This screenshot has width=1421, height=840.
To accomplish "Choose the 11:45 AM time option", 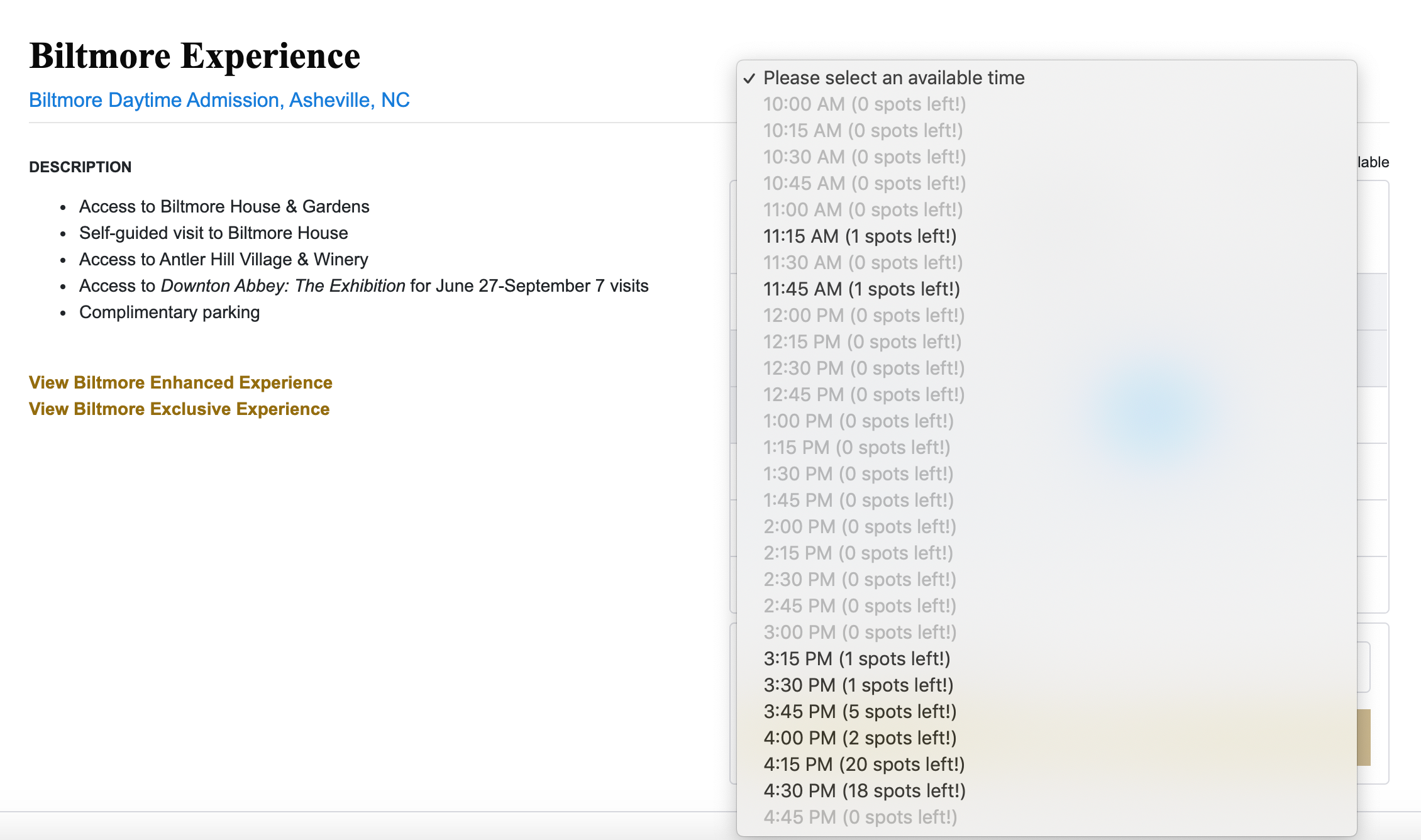I will [x=861, y=289].
